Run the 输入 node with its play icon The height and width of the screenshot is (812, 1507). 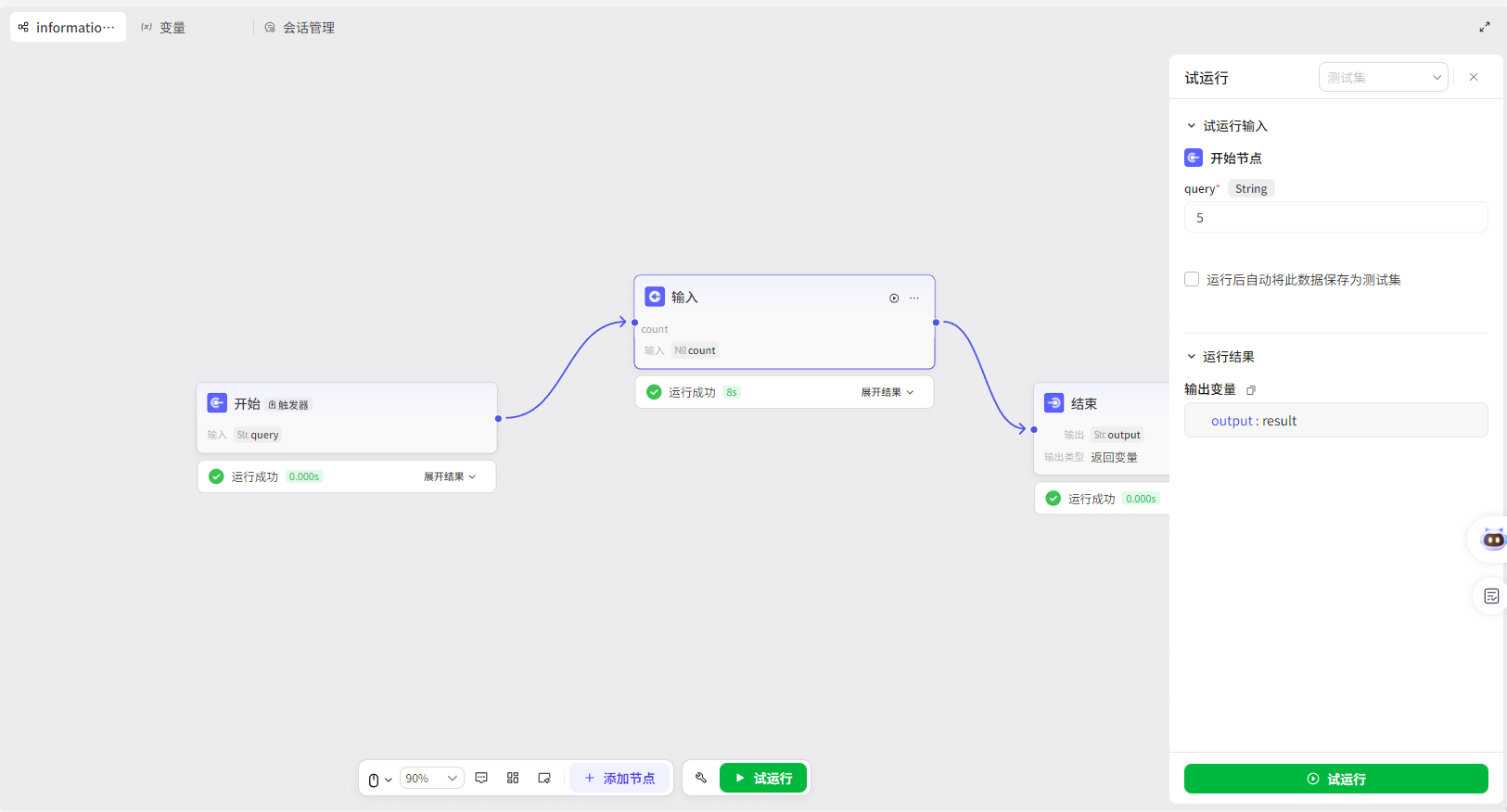(x=894, y=298)
